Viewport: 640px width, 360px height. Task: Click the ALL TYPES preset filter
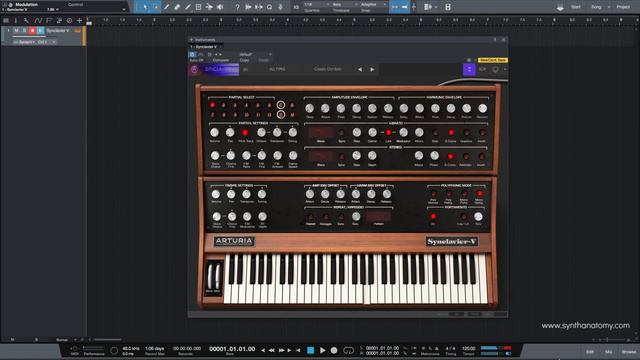click(277, 69)
